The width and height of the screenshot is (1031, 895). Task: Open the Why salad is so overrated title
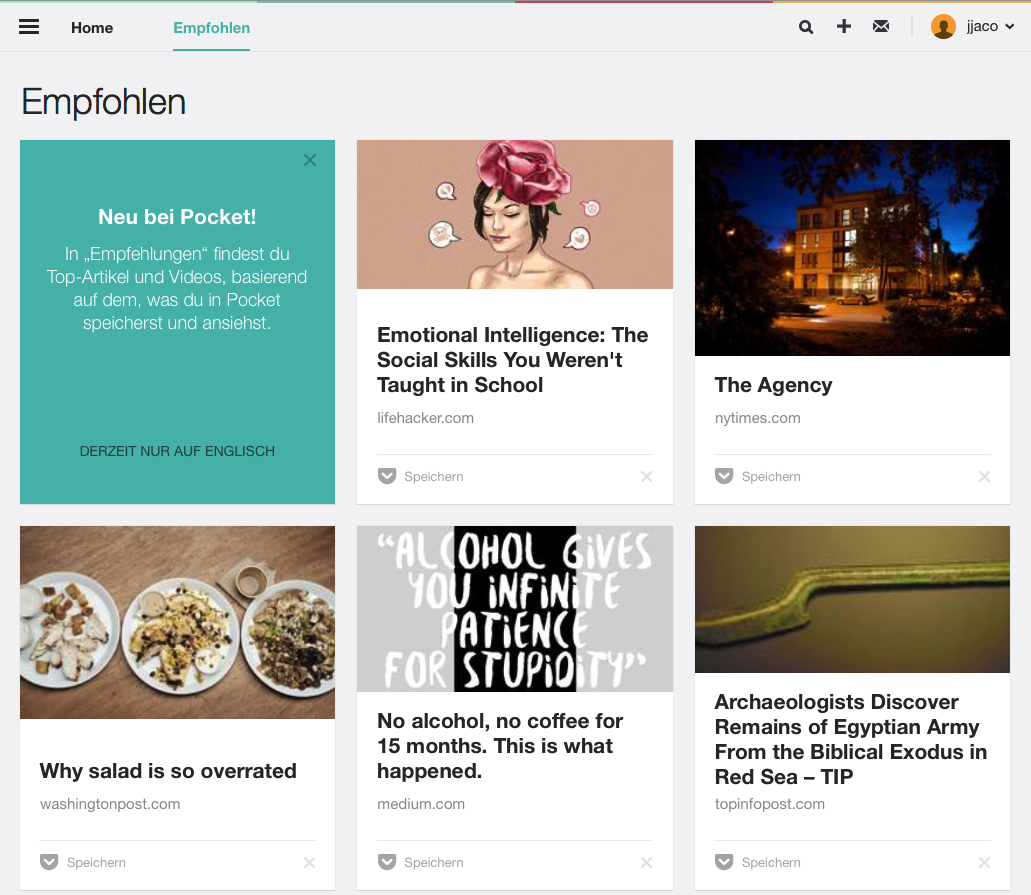coord(168,771)
